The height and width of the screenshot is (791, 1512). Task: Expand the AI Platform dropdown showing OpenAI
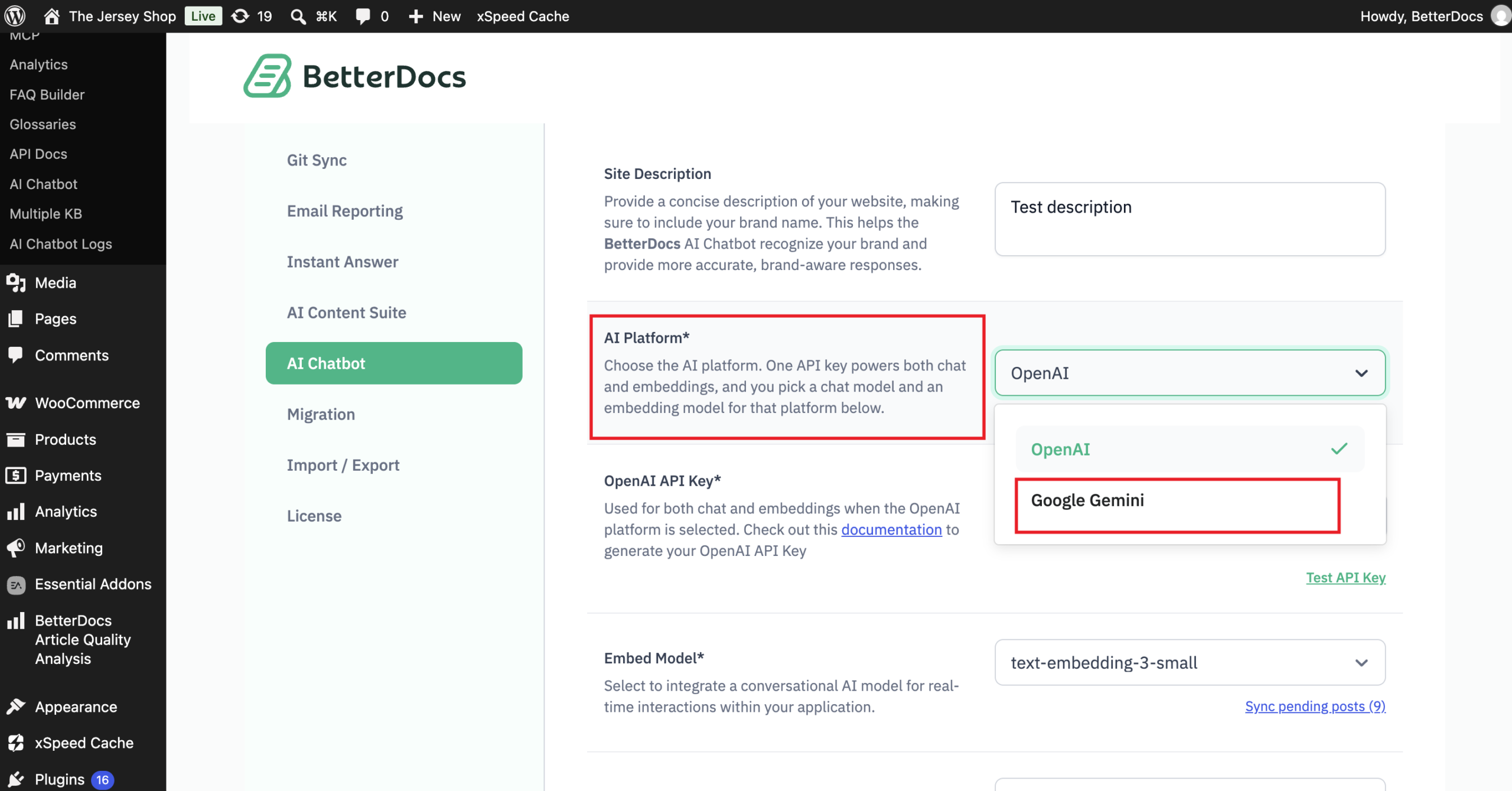[x=1190, y=373]
